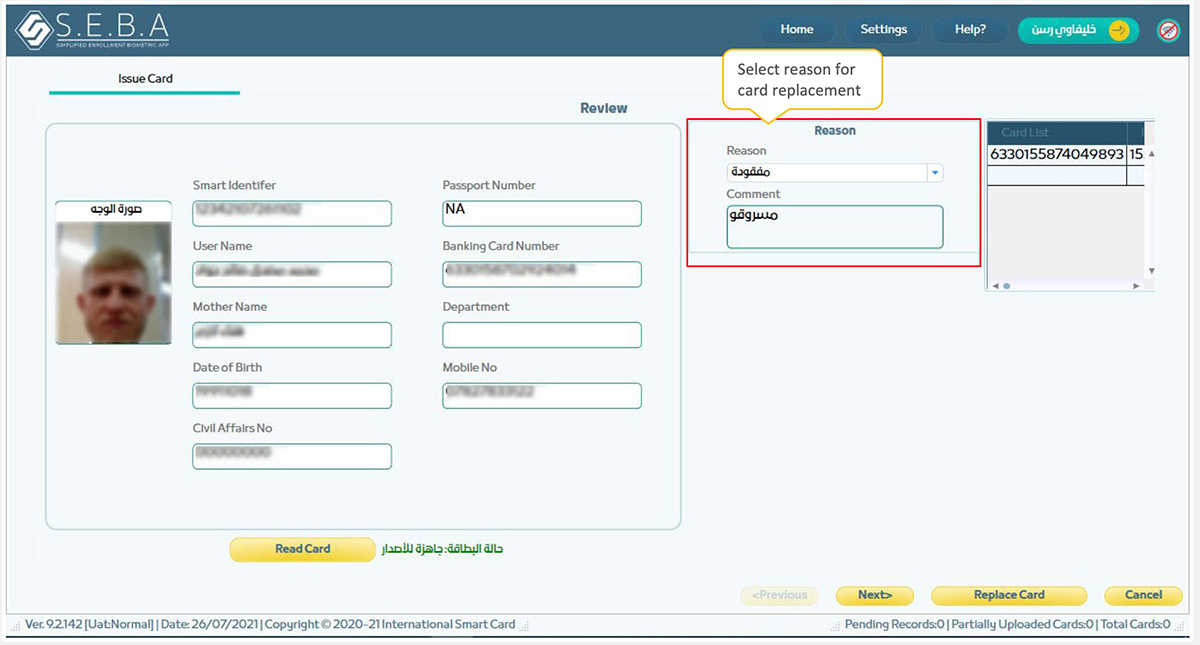Click the S.E.B.A logo icon
Image resolution: width=1200 pixels, height=645 pixels.
(36, 30)
